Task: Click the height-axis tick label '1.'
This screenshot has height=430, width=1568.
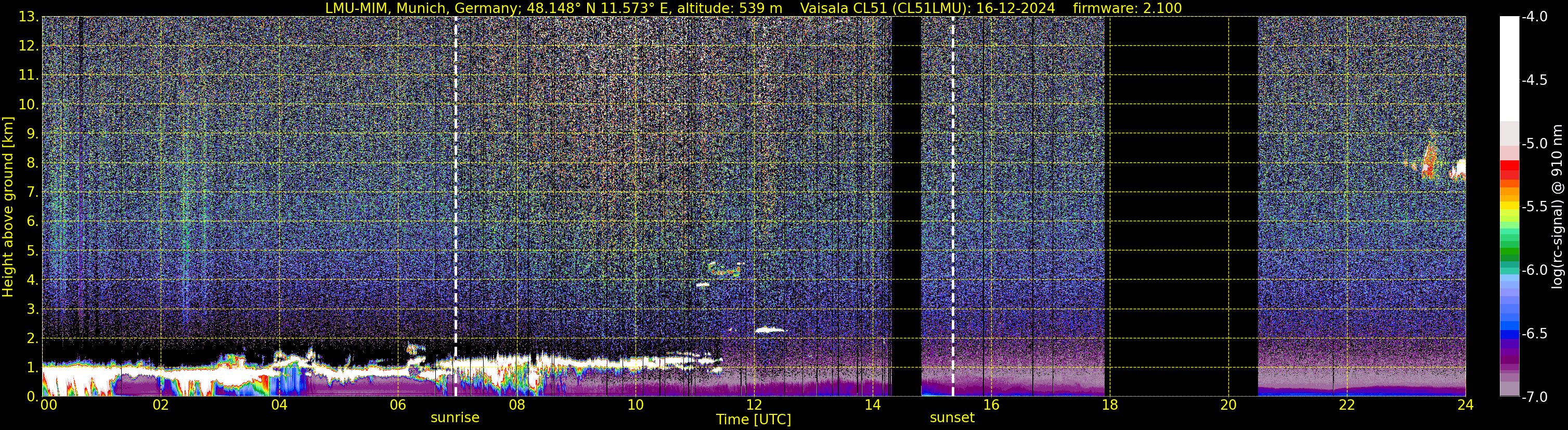Action: (32, 368)
